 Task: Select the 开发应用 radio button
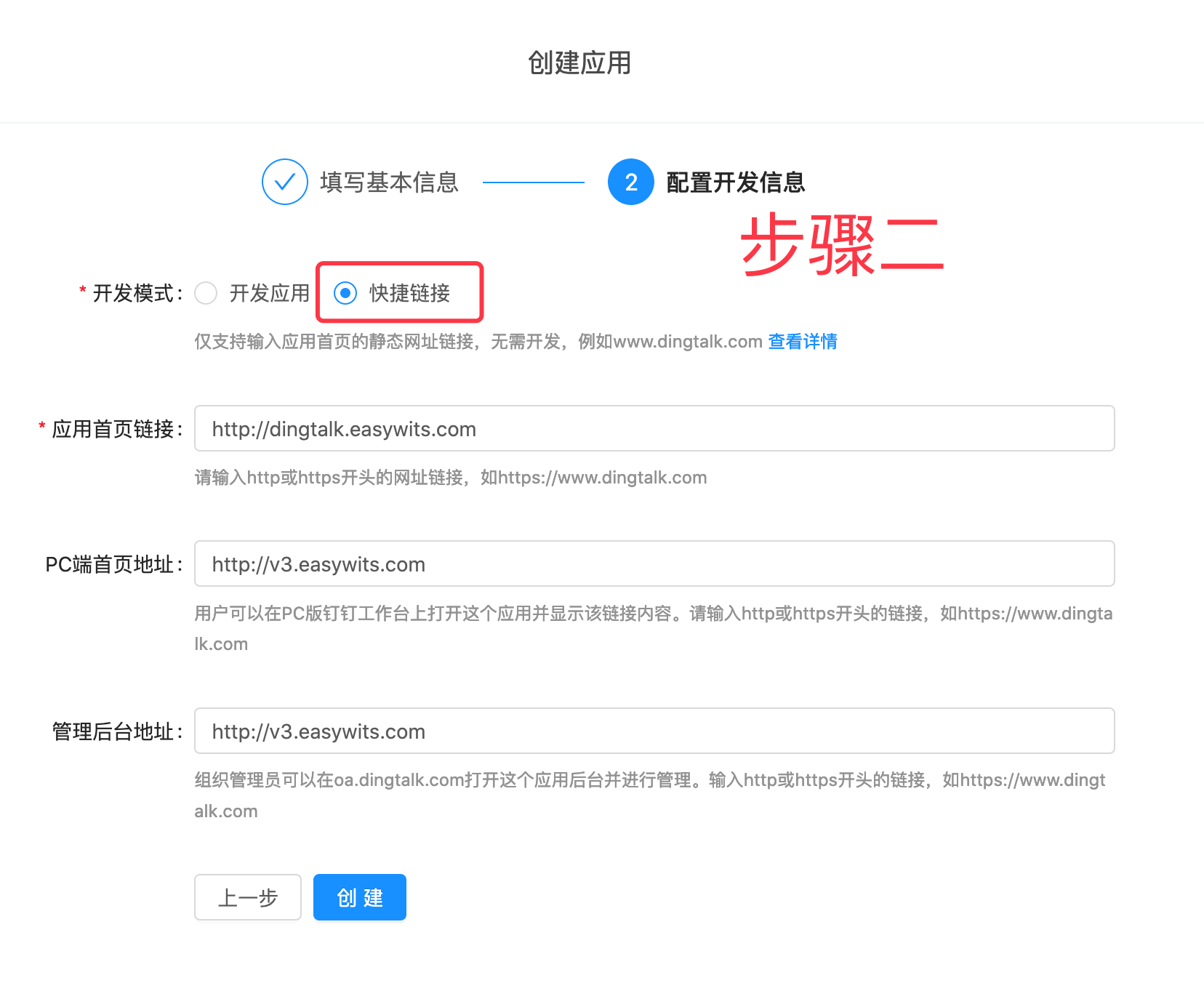click(206, 293)
